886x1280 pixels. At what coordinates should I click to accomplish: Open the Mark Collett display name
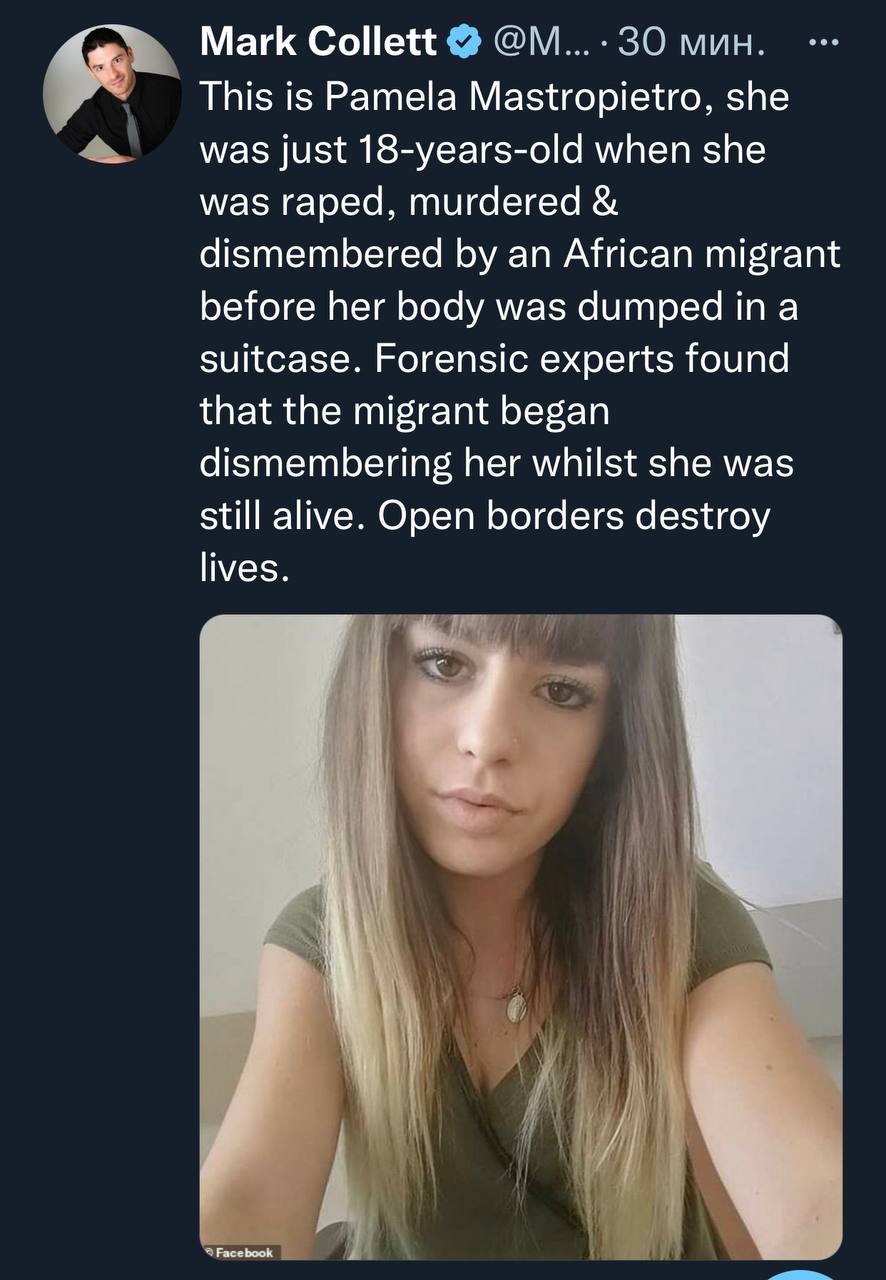click(319, 43)
